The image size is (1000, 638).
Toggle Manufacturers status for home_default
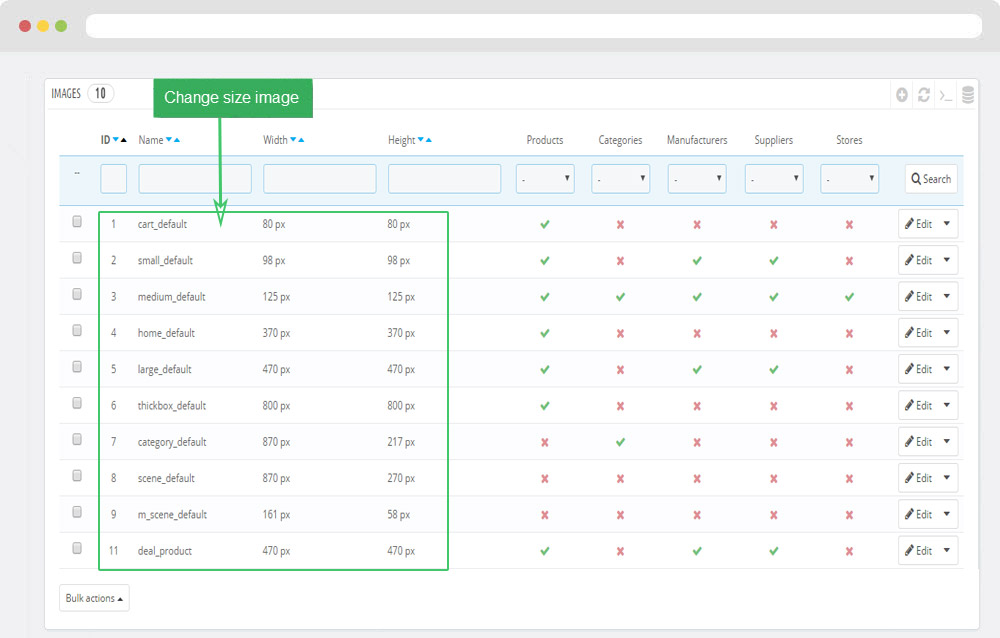(x=697, y=334)
